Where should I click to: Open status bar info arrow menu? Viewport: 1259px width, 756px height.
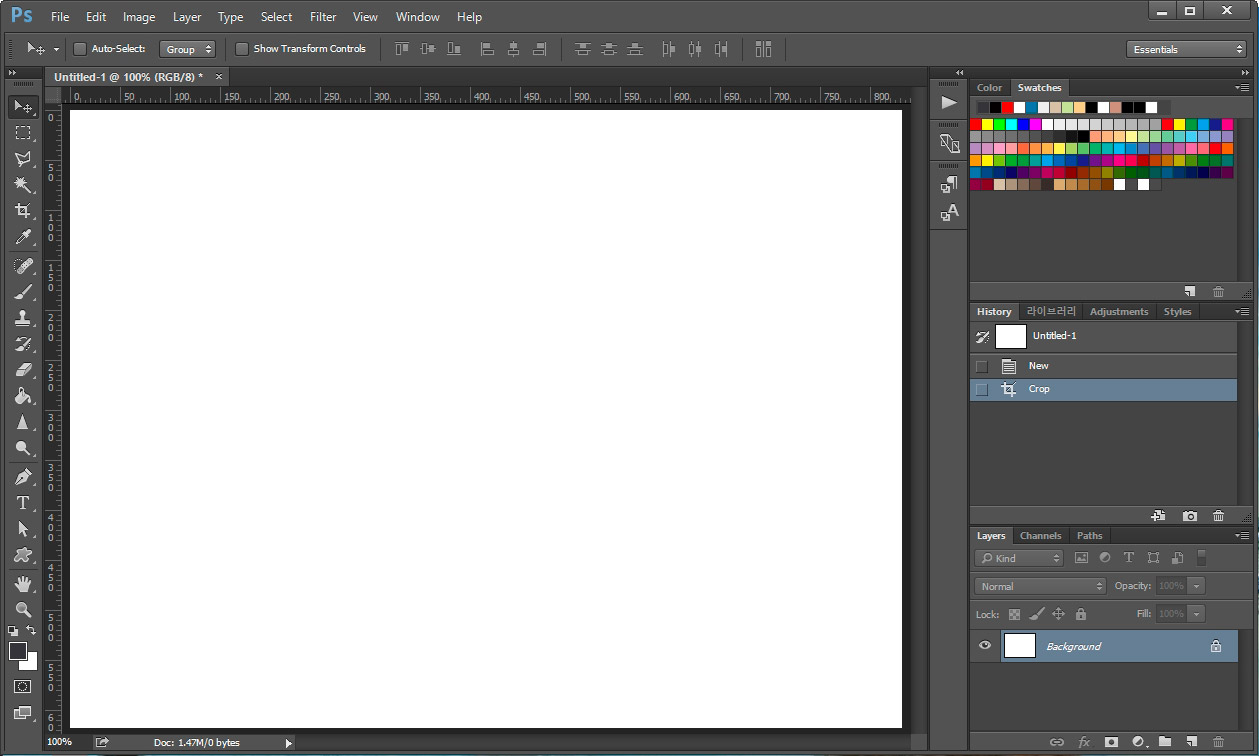pyautogui.click(x=289, y=743)
